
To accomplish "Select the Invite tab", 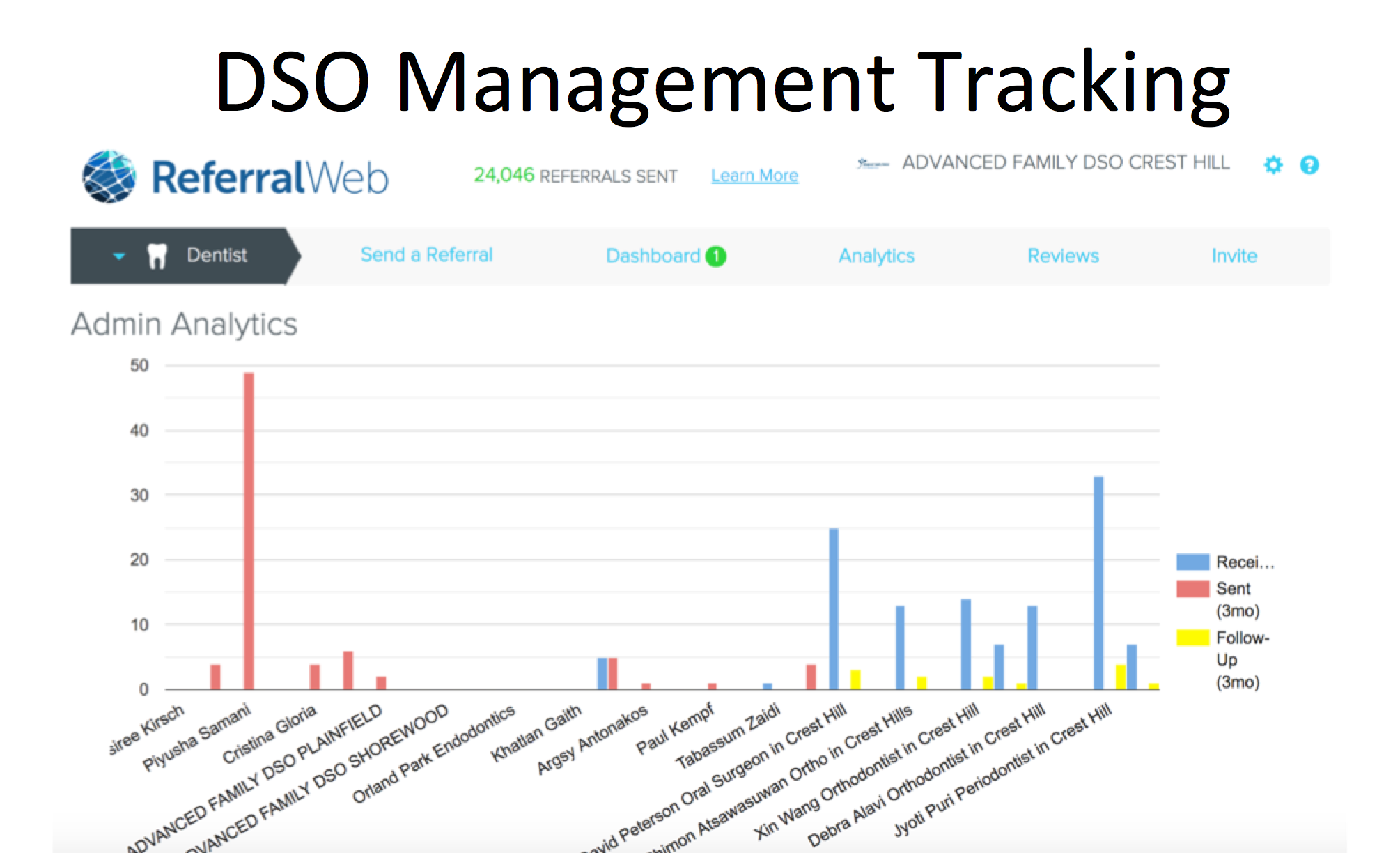I will tap(1234, 256).
